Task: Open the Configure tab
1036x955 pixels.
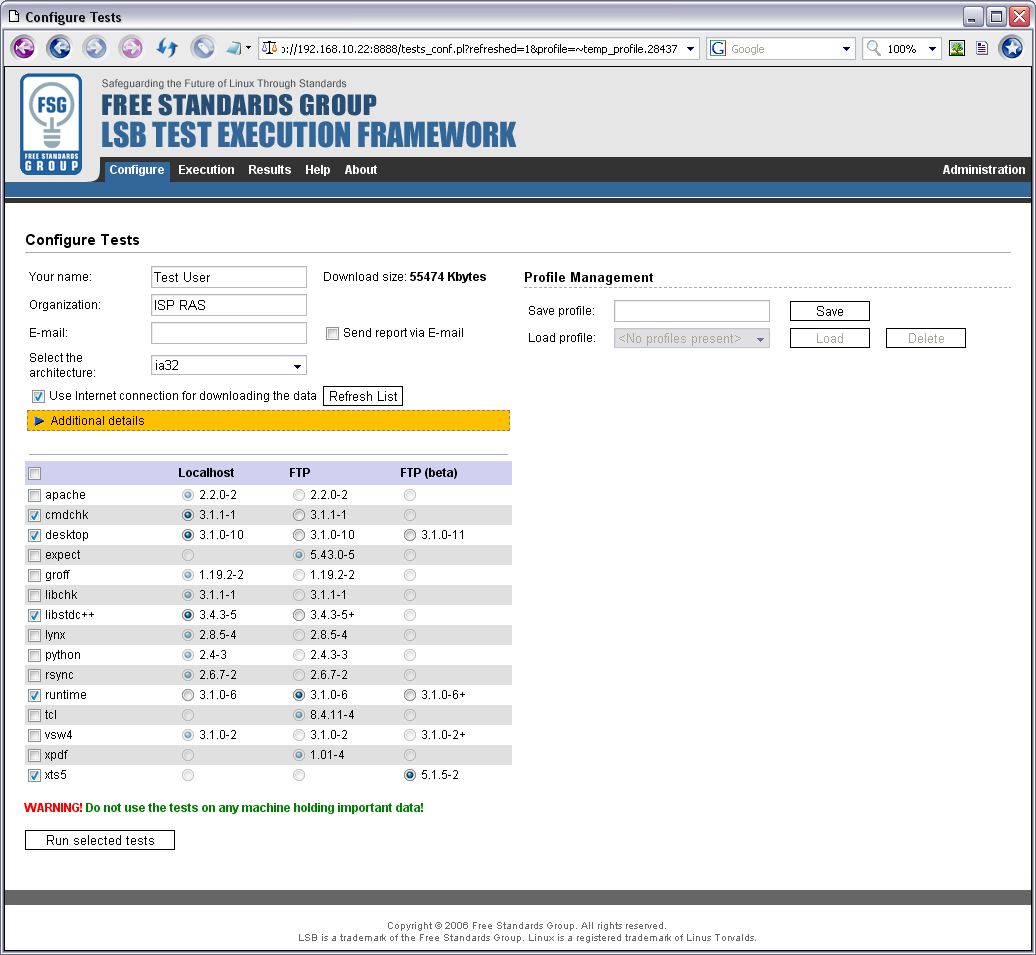Action: [x=137, y=170]
